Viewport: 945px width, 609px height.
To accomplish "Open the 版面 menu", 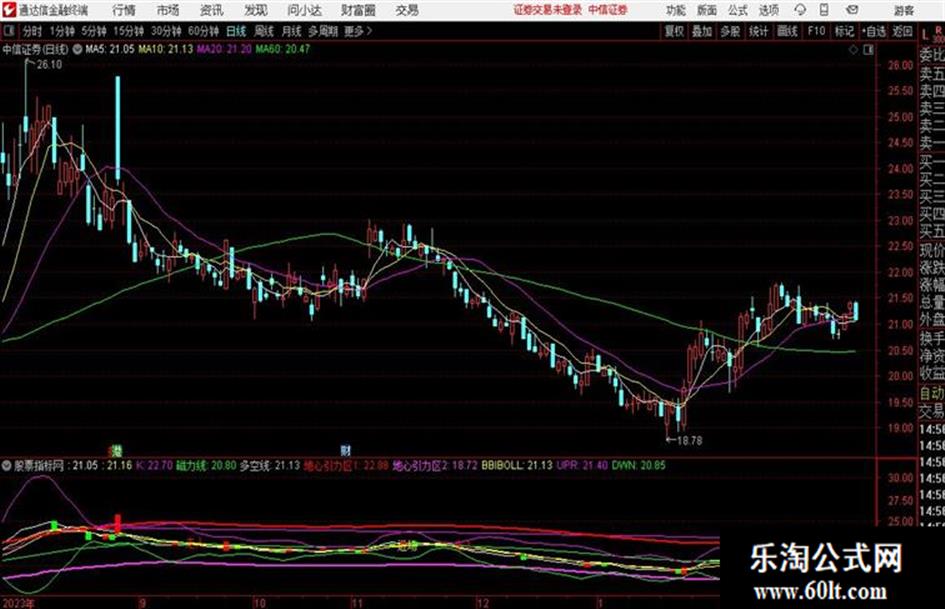I will click(706, 10).
